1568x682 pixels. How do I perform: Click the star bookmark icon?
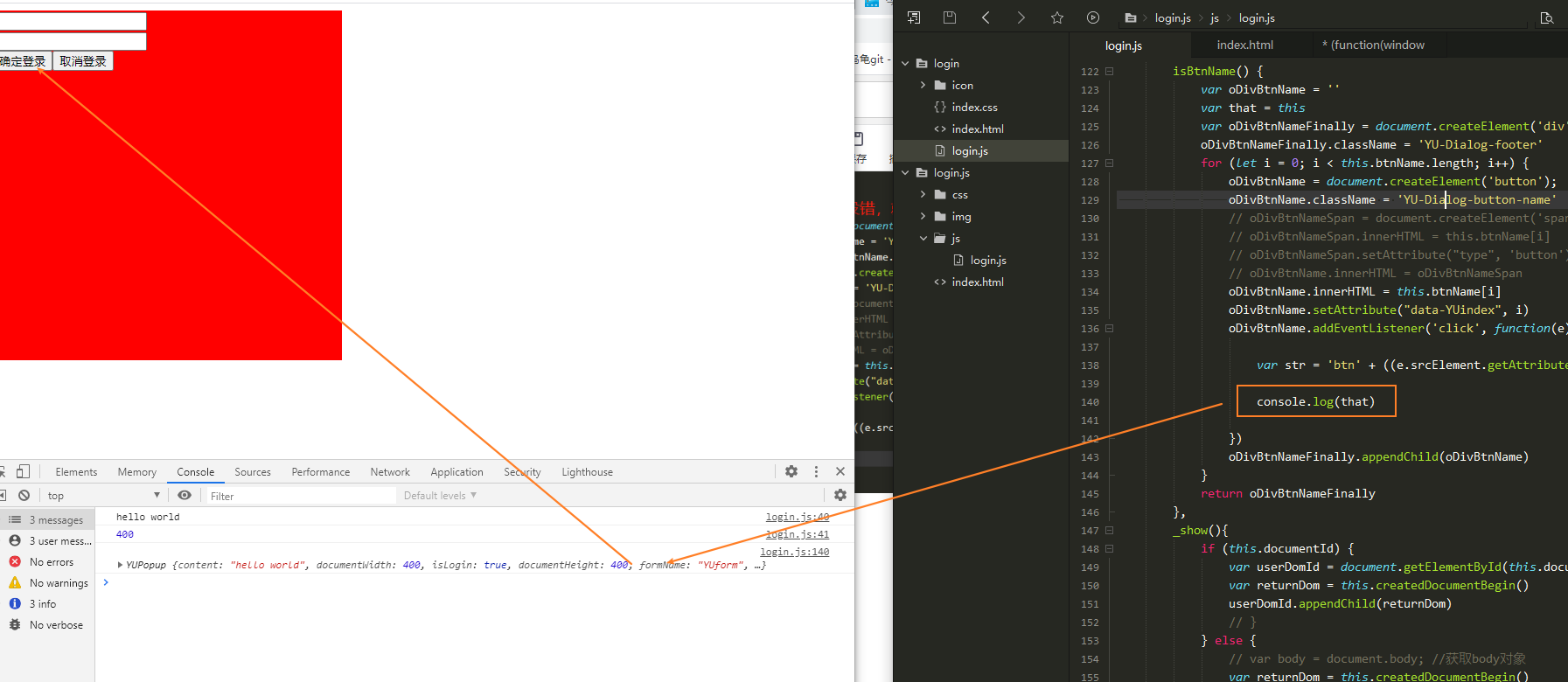point(1057,17)
